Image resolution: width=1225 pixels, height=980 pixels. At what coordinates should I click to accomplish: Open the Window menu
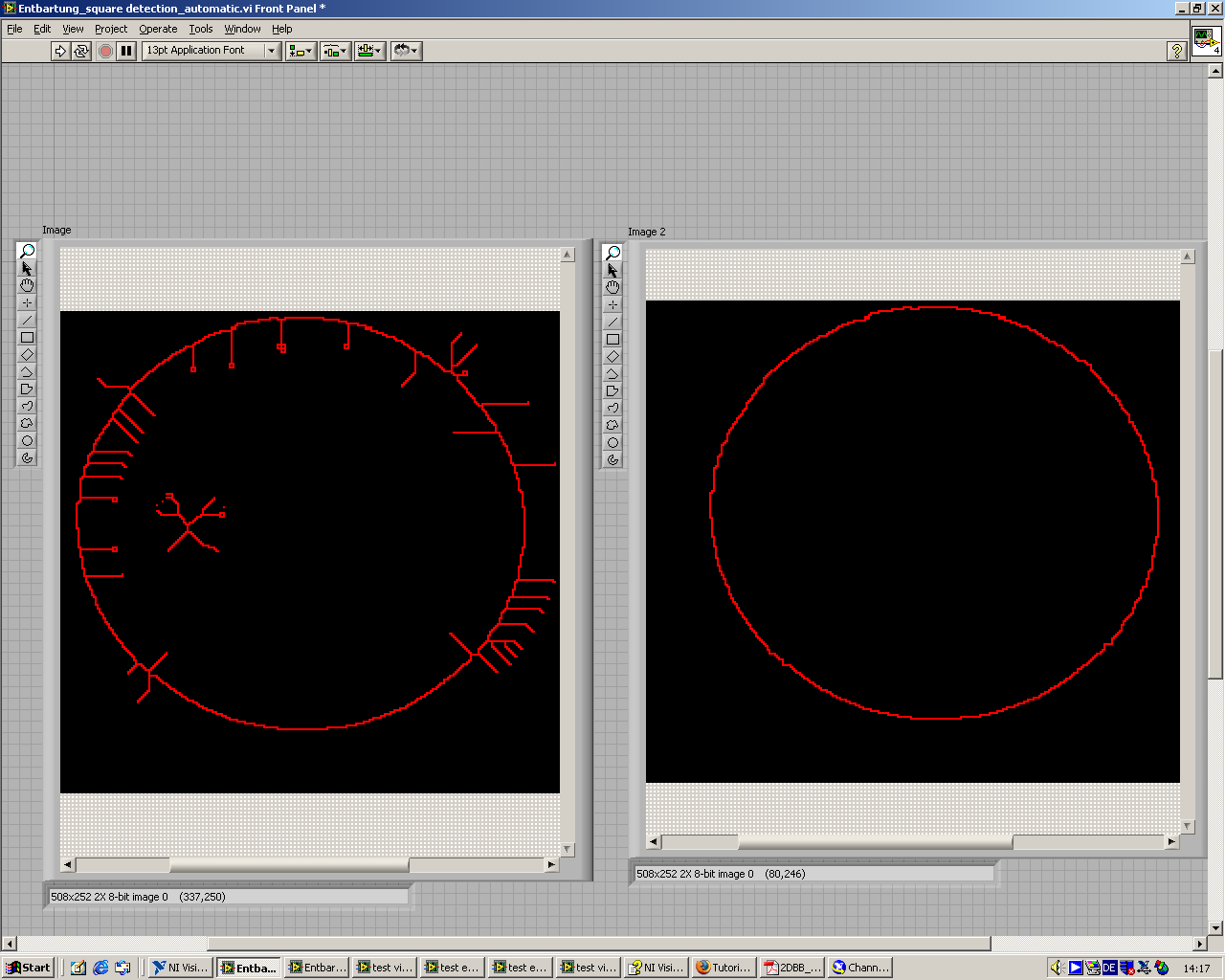242,29
